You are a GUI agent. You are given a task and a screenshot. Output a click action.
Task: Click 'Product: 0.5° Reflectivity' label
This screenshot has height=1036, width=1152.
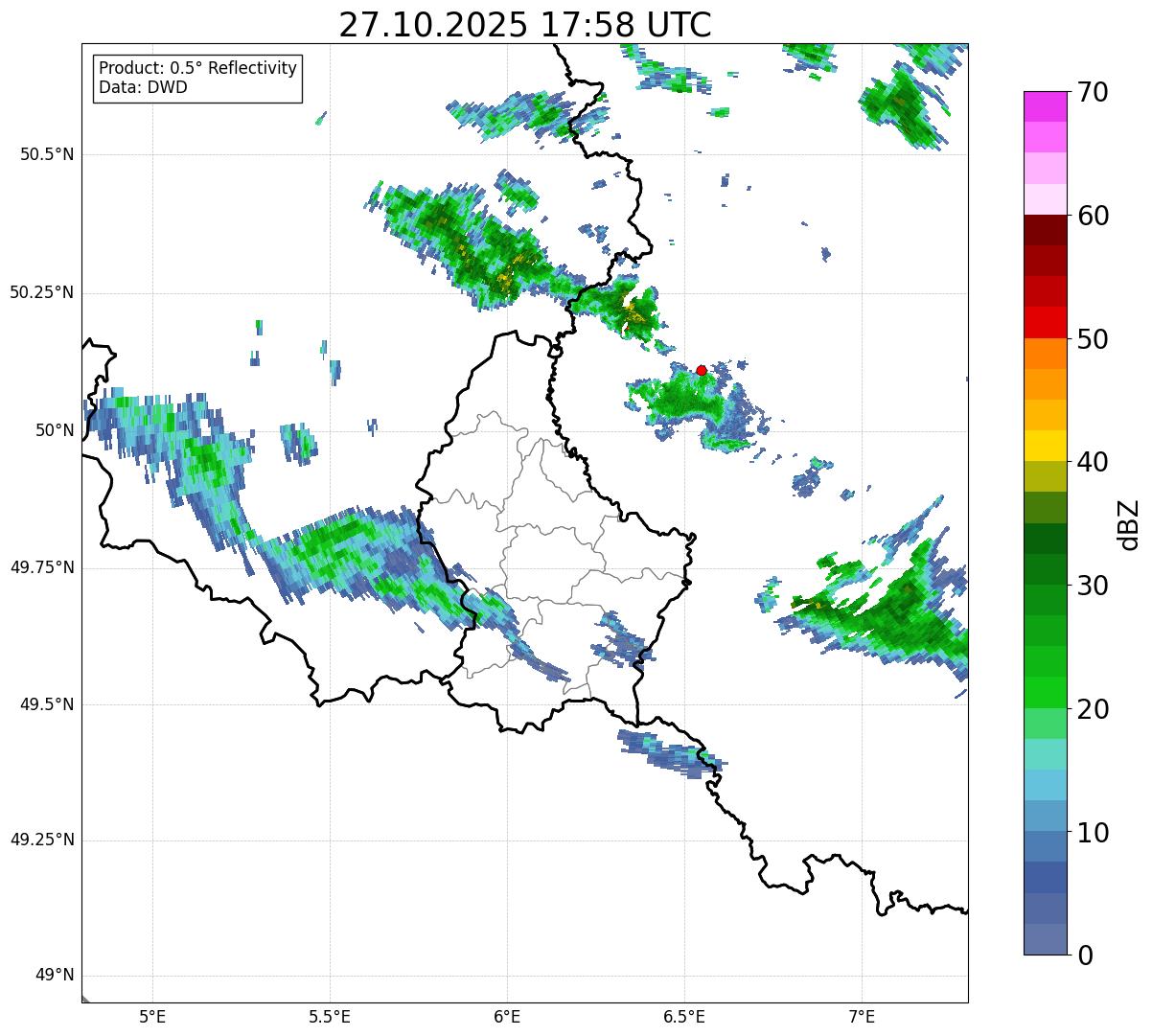click(197, 69)
